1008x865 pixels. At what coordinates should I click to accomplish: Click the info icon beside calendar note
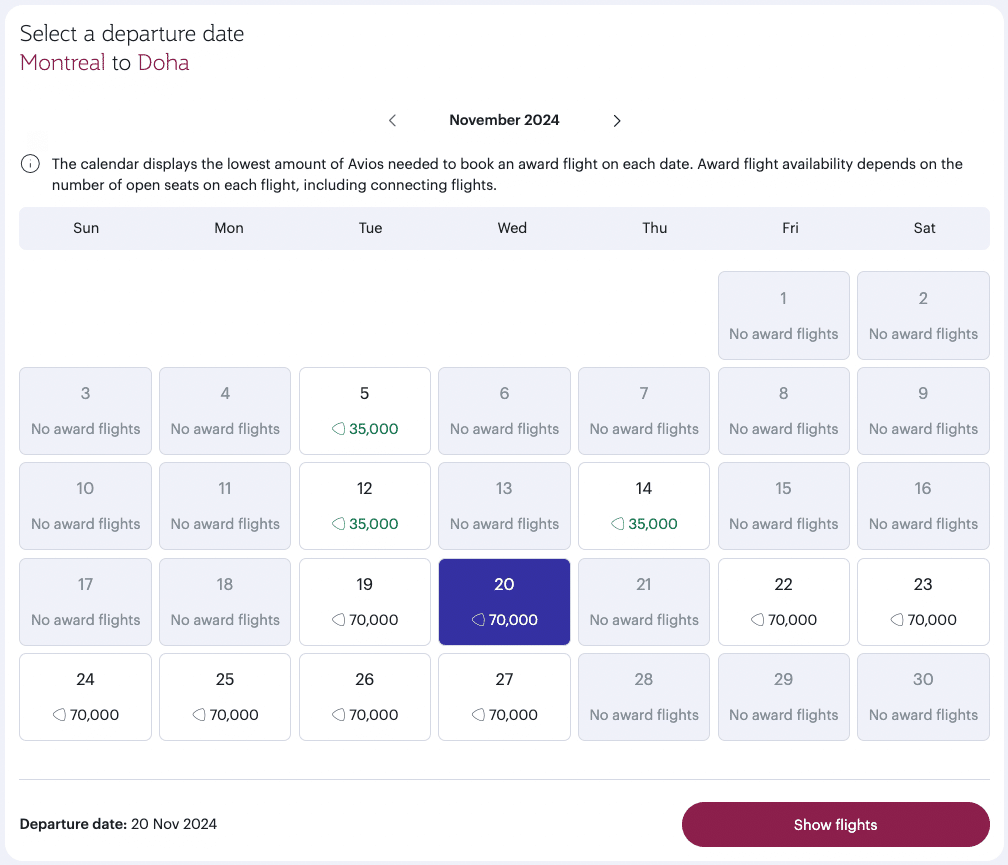click(31, 164)
